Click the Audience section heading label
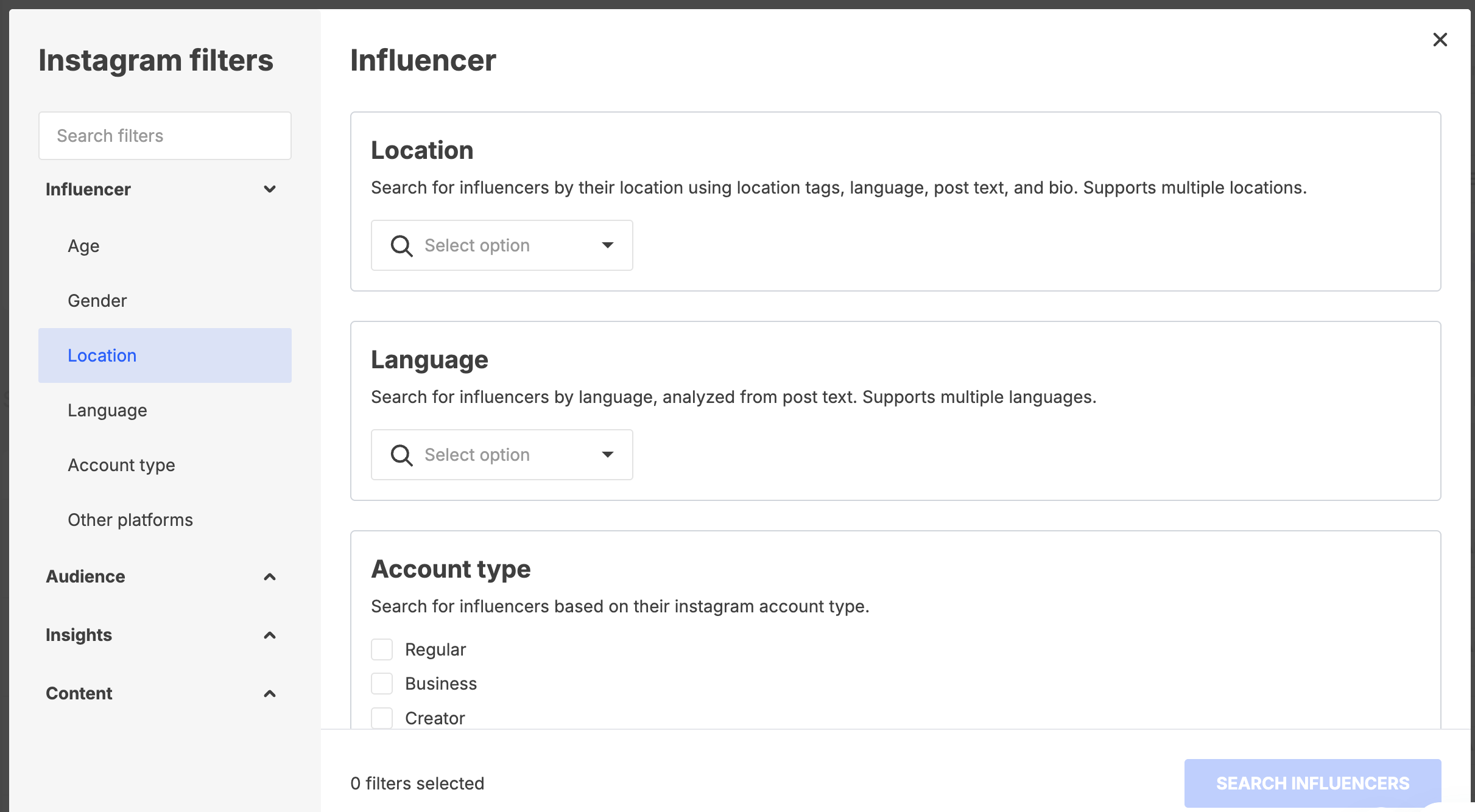This screenshot has height=812, width=1475. pos(85,576)
